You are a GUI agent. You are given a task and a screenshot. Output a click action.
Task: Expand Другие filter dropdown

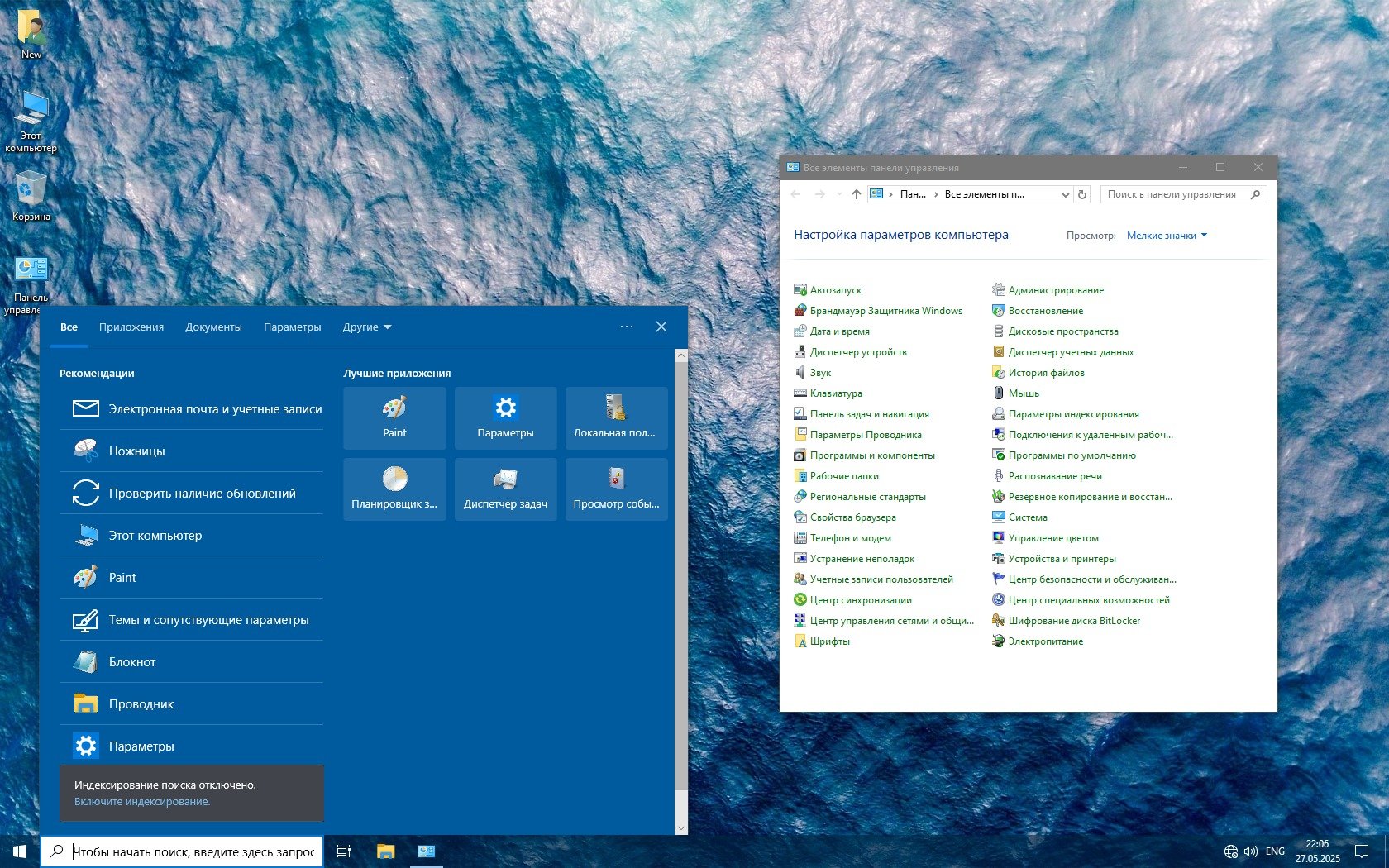tap(367, 327)
